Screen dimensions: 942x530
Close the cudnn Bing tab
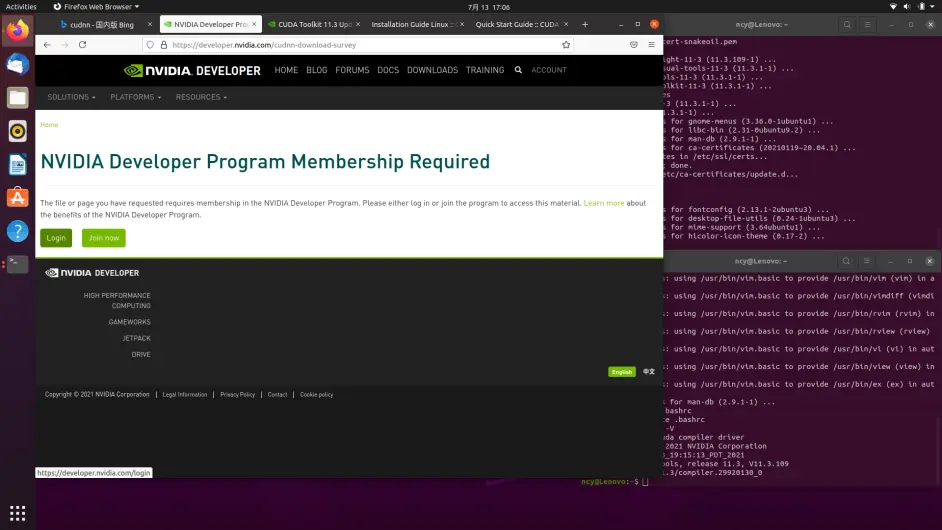pyautogui.click(x=150, y=25)
